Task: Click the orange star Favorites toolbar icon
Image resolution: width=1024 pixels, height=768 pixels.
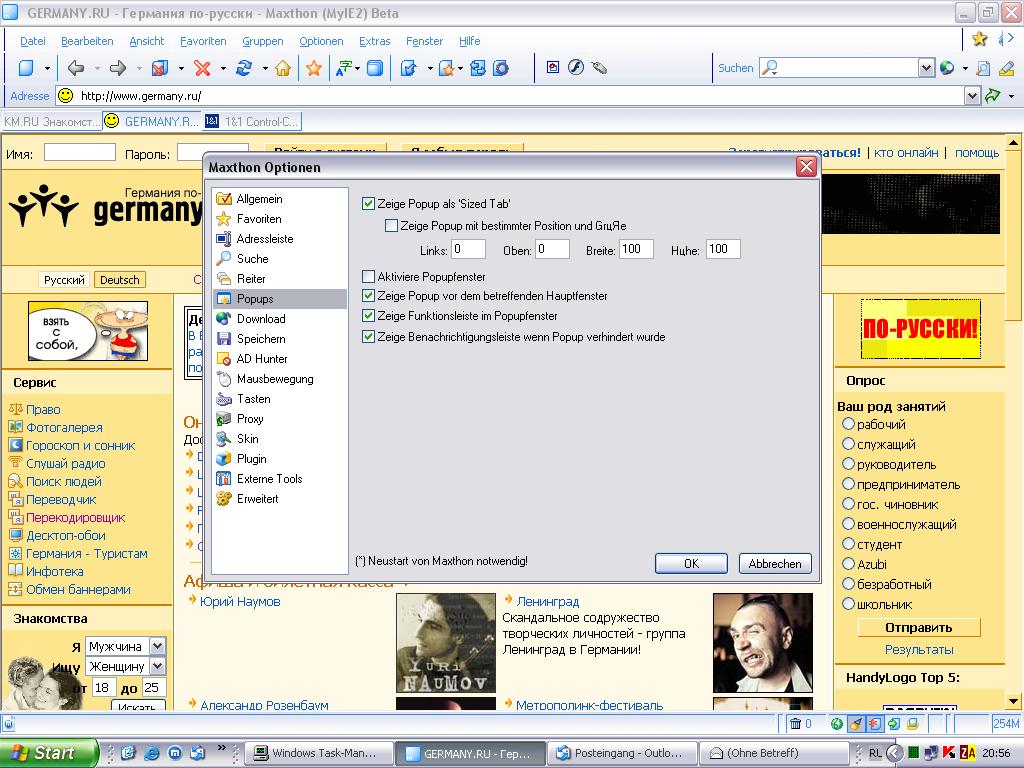Action: tap(314, 68)
